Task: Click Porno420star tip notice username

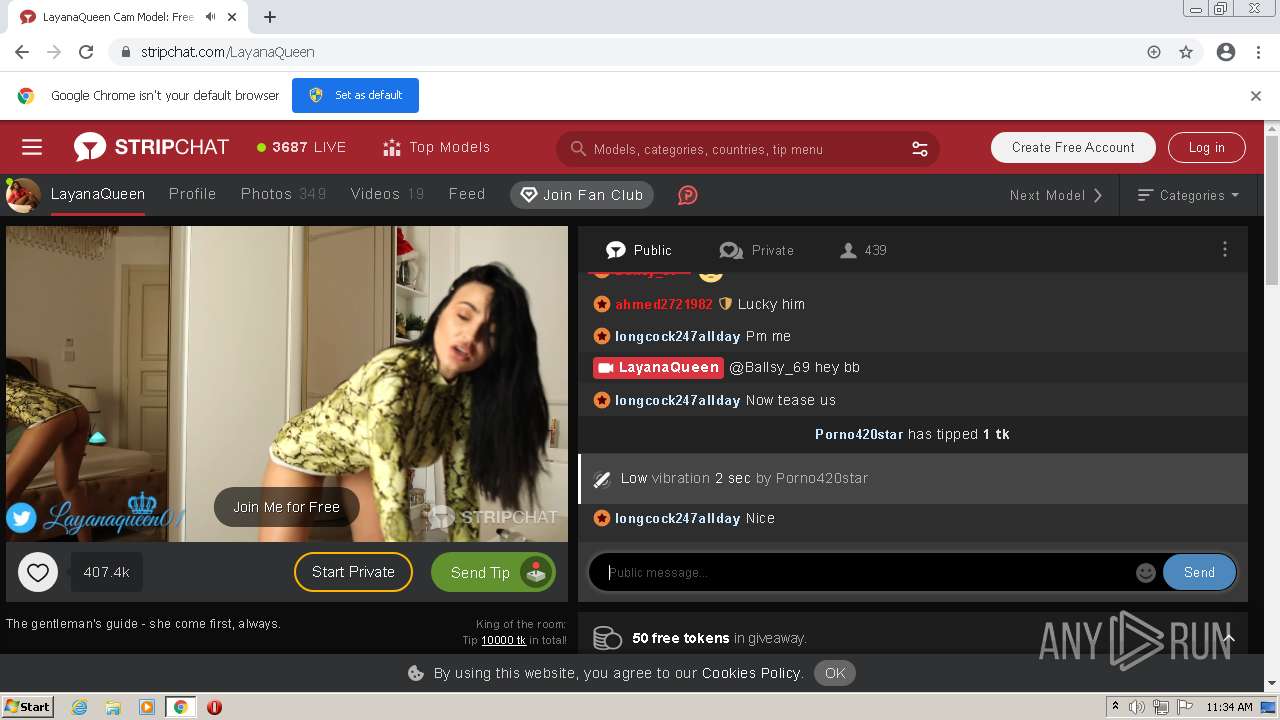Action: (x=859, y=434)
